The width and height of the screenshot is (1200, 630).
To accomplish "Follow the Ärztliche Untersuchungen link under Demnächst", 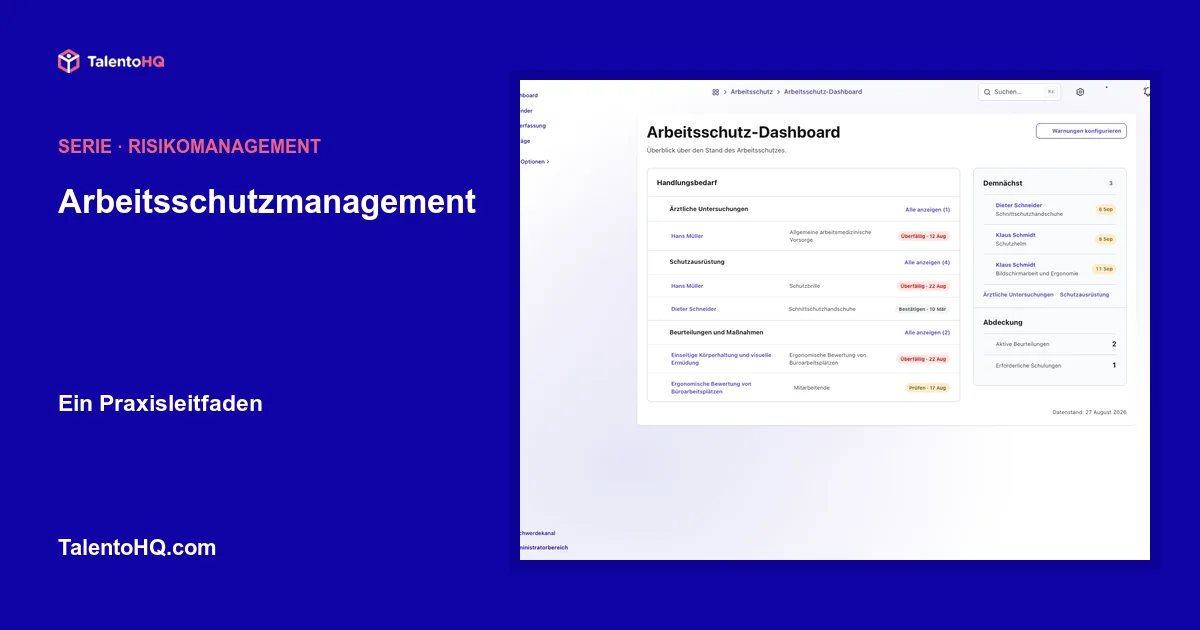I will coord(1018,295).
